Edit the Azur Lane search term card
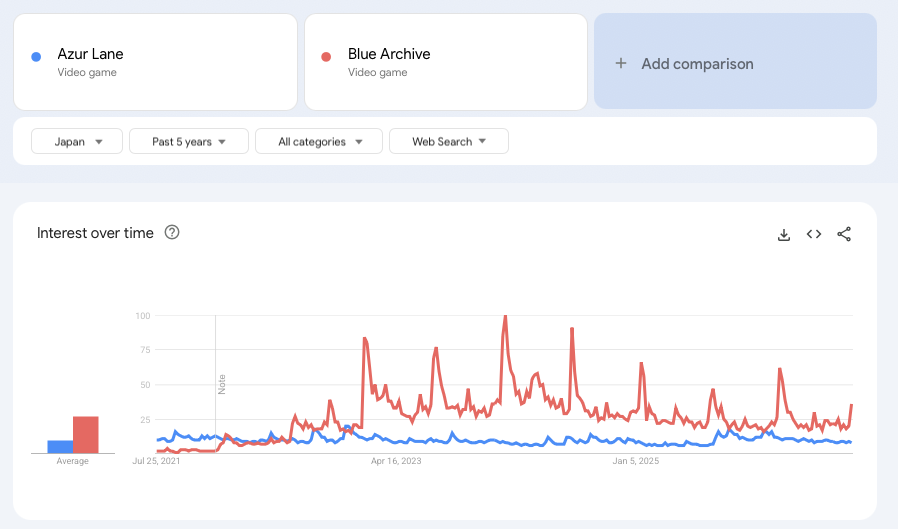Viewport: 898px width, 529px height. click(155, 62)
